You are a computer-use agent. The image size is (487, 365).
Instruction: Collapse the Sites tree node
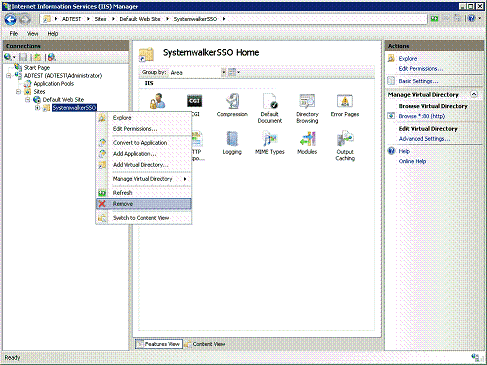tap(19, 92)
